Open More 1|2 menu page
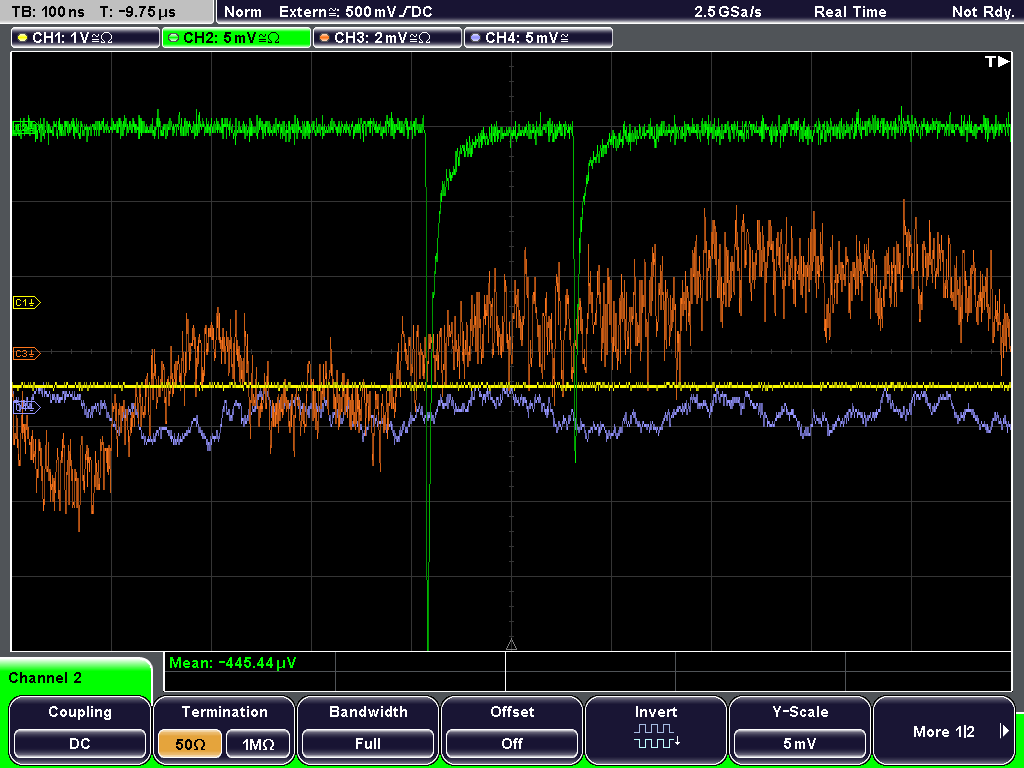1024x768 pixels. [x=944, y=730]
